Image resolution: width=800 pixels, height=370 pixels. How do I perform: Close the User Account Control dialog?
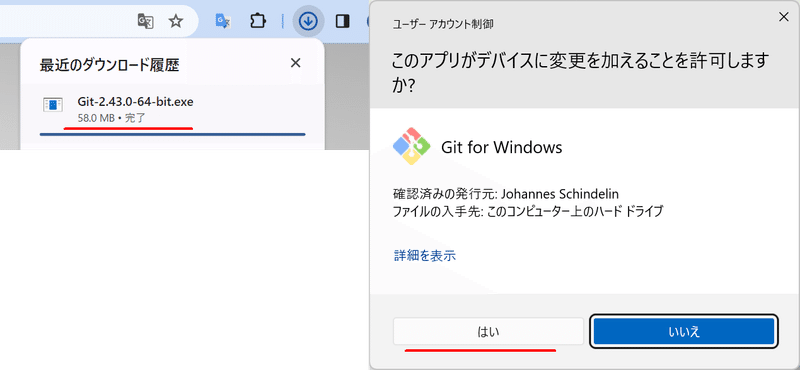tap(783, 17)
